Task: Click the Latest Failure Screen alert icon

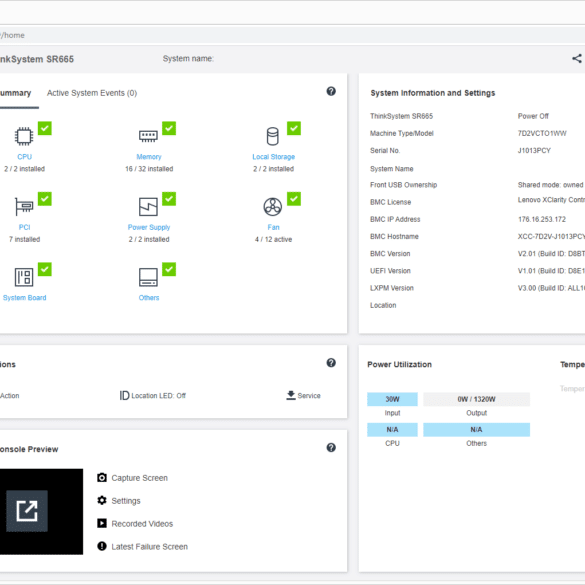Action: click(102, 546)
